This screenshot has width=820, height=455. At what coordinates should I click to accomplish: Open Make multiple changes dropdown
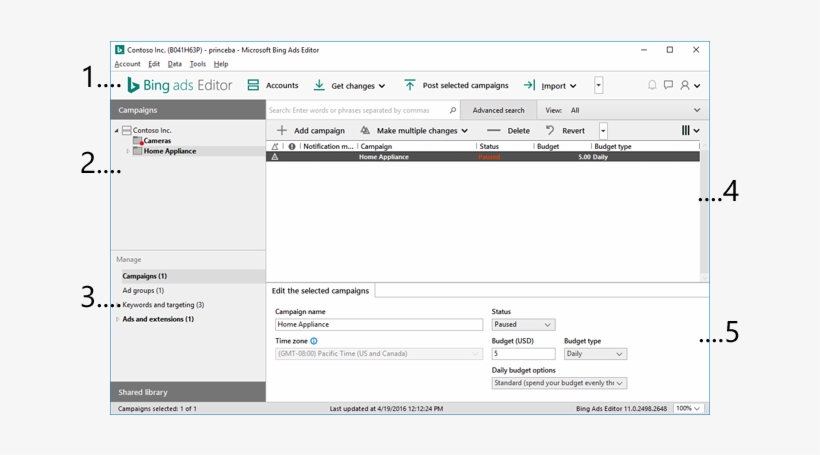pos(414,131)
